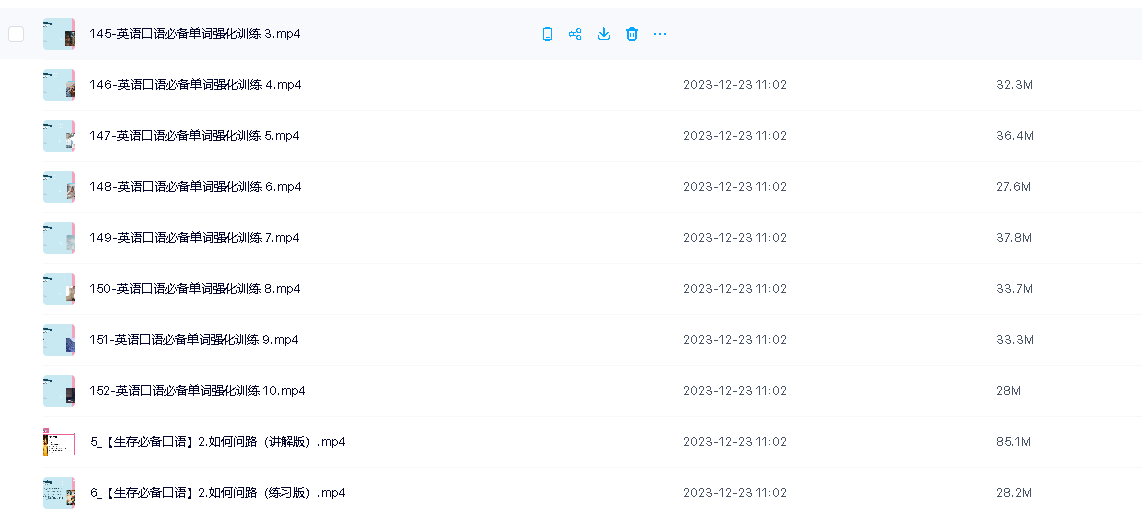Click the video thumbnail of file 152
The width and height of the screenshot is (1142, 515).
59,391
